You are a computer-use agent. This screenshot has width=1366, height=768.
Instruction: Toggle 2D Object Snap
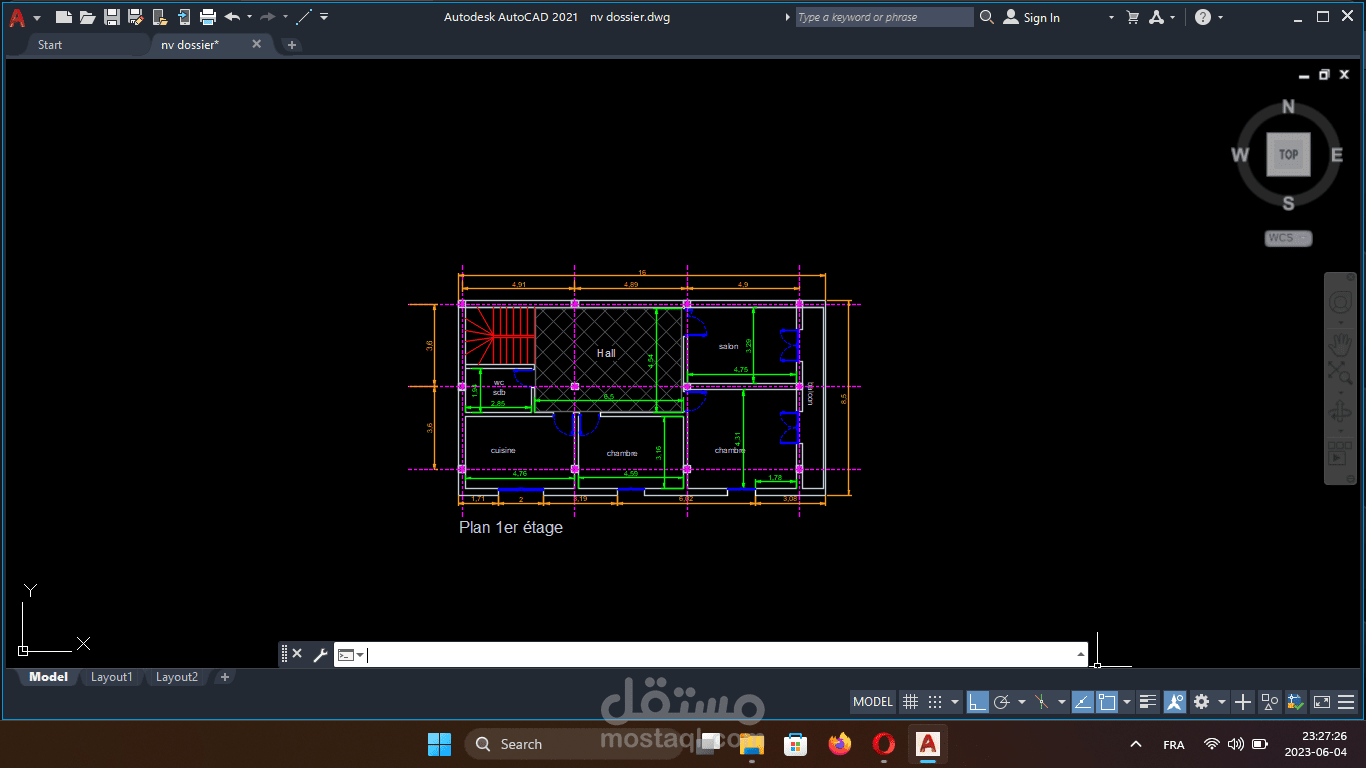tap(1107, 702)
